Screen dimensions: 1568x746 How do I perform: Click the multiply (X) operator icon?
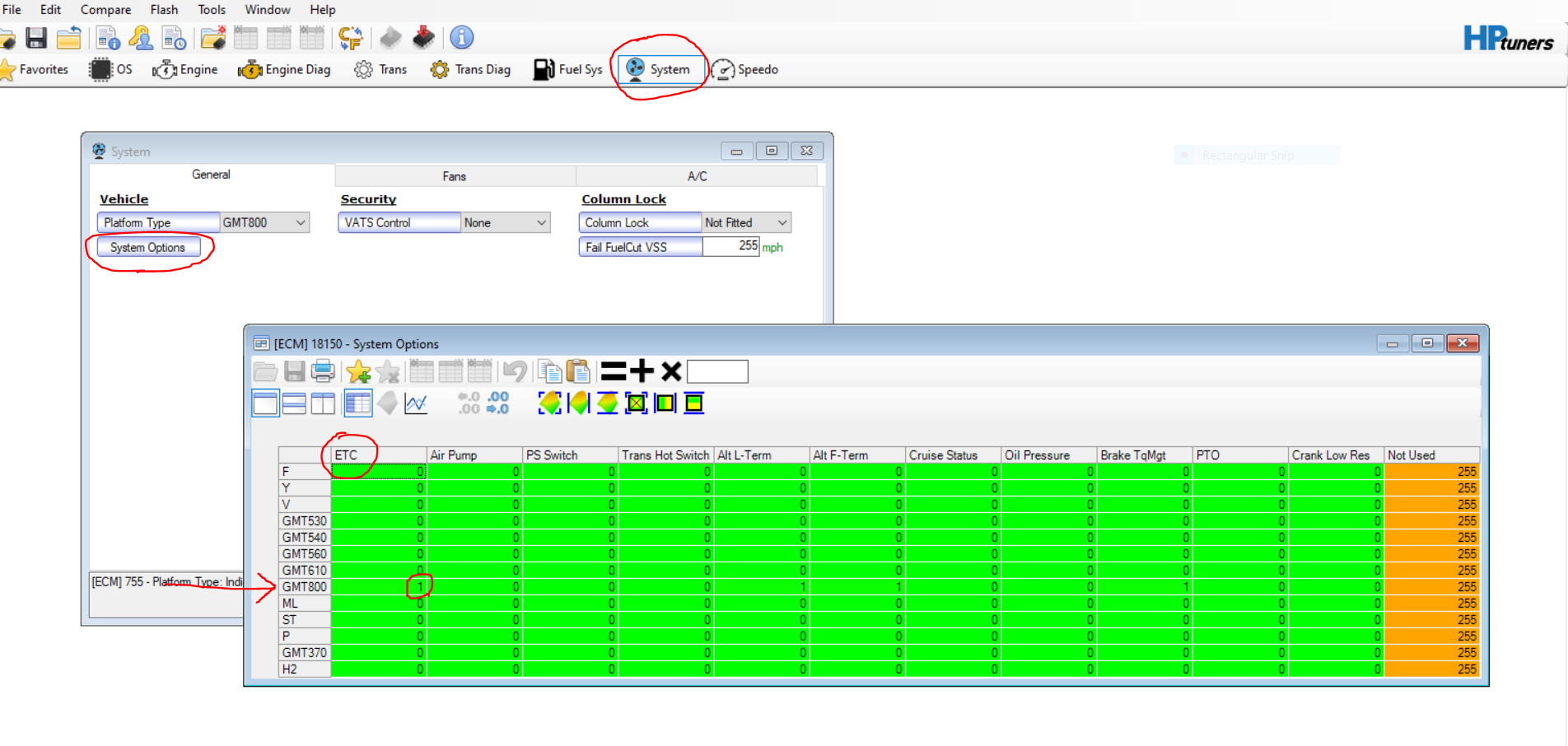point(671,372)
